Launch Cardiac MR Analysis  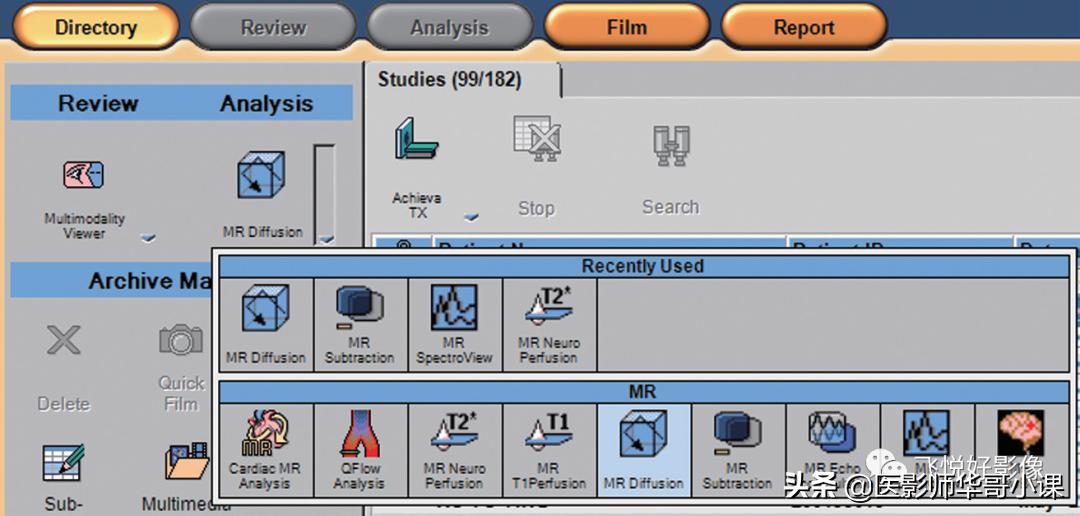click(x=266, y=450)
